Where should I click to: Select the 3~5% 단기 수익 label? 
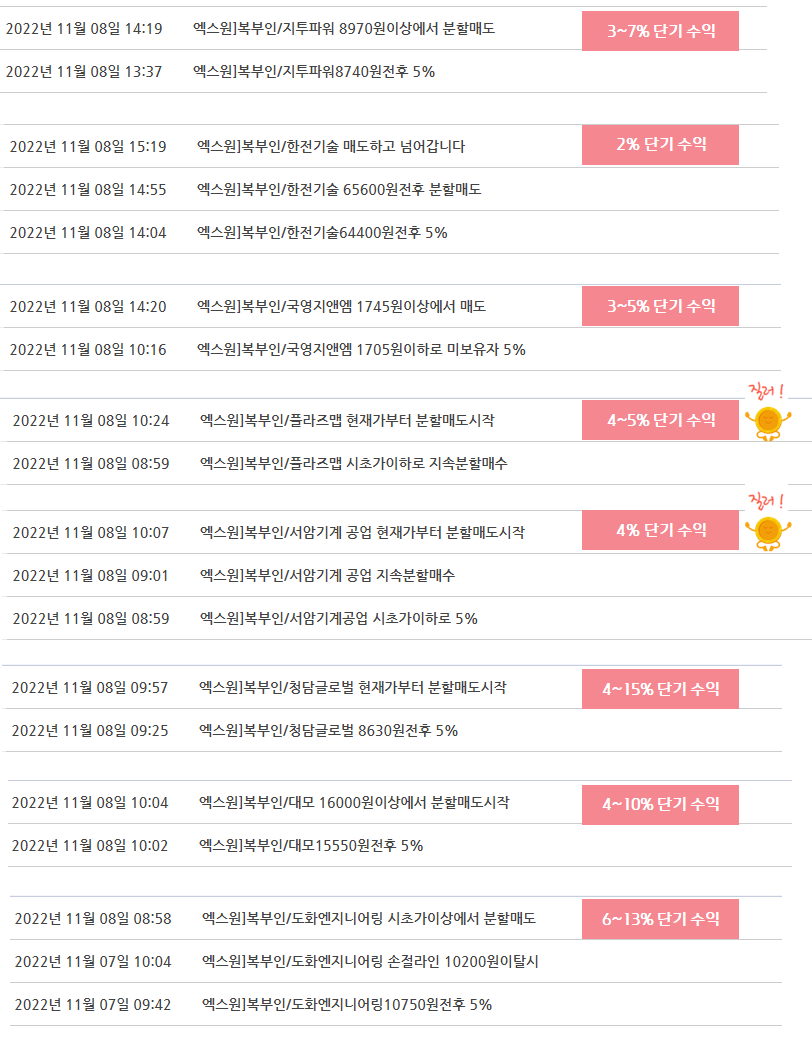(660, 306)
